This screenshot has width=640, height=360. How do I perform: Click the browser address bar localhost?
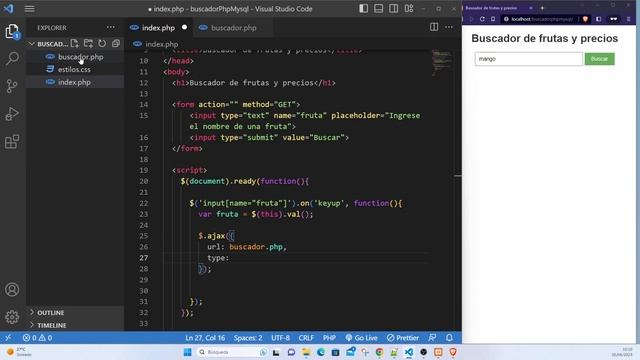541,19
